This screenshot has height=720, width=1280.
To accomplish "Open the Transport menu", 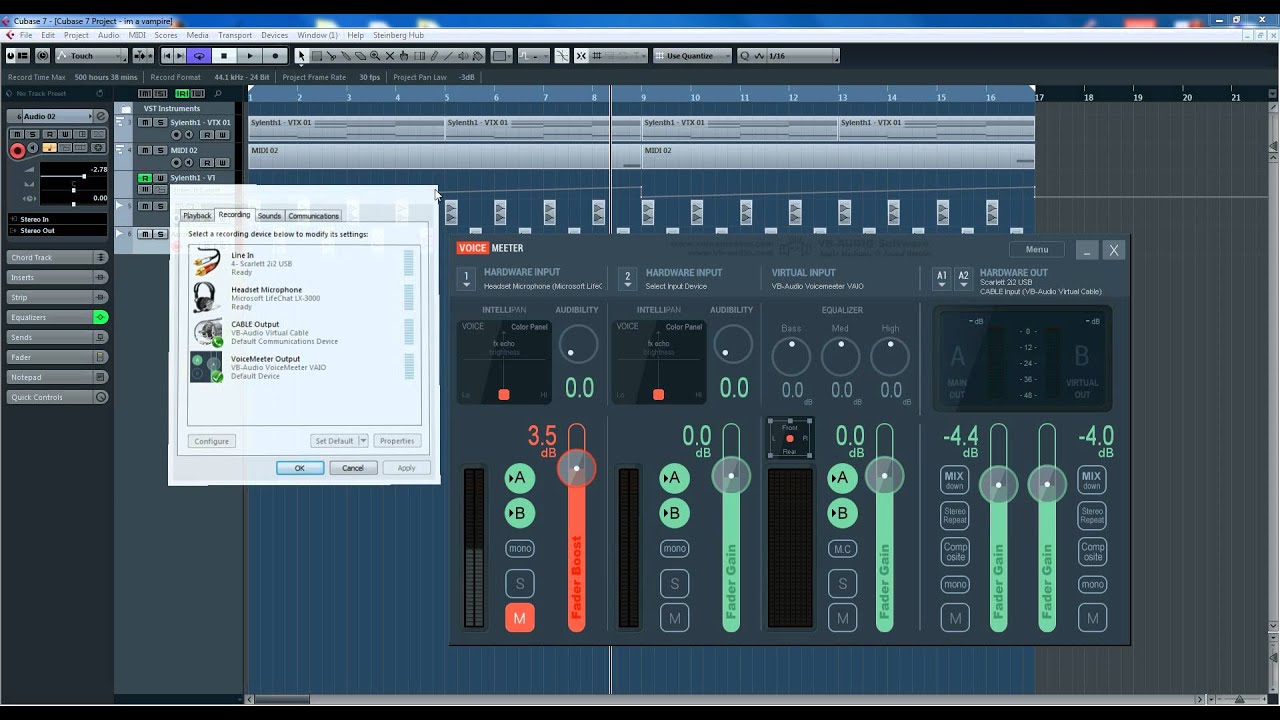I will point(235,35).
